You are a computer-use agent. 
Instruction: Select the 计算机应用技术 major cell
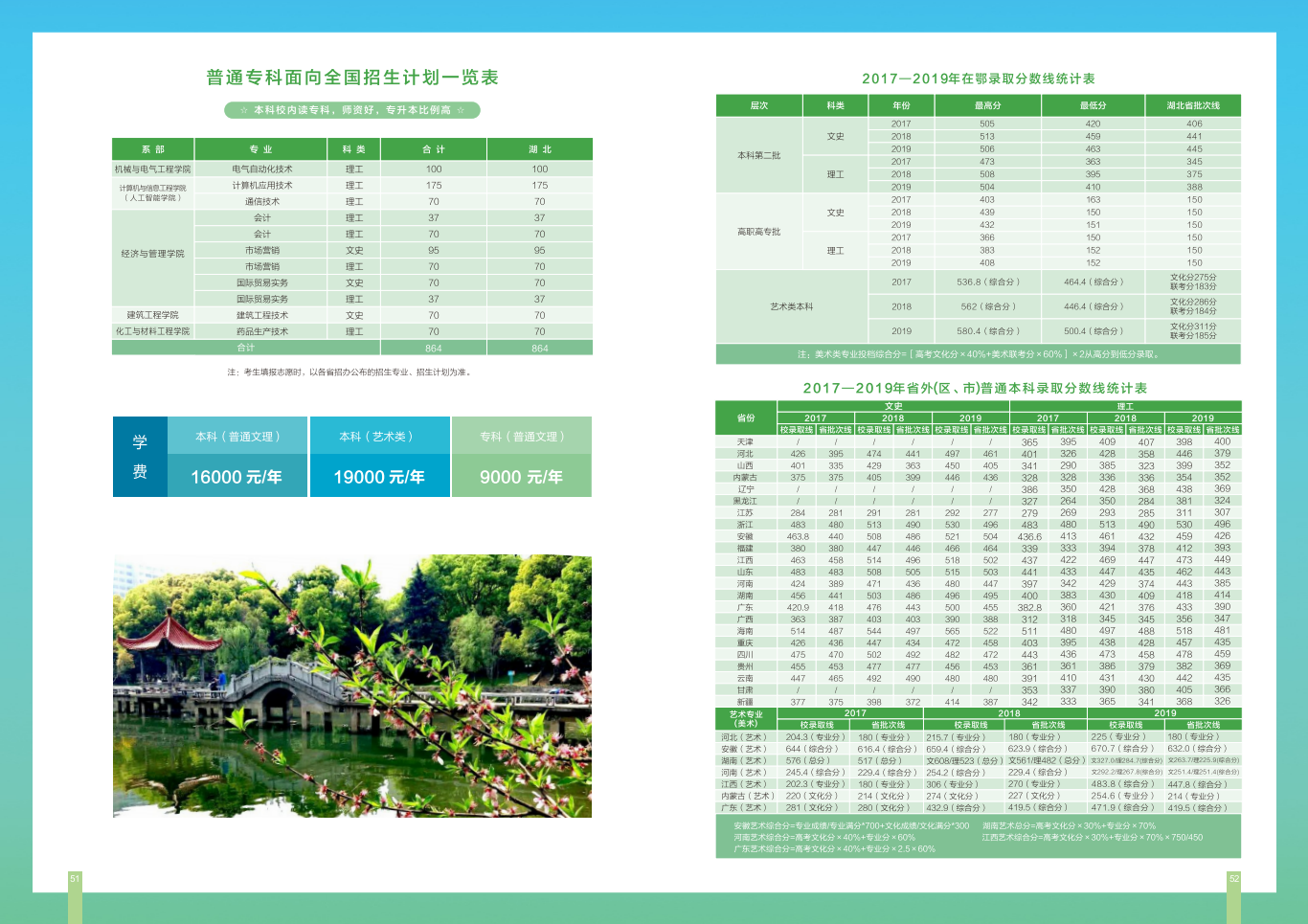click(261, 186)
